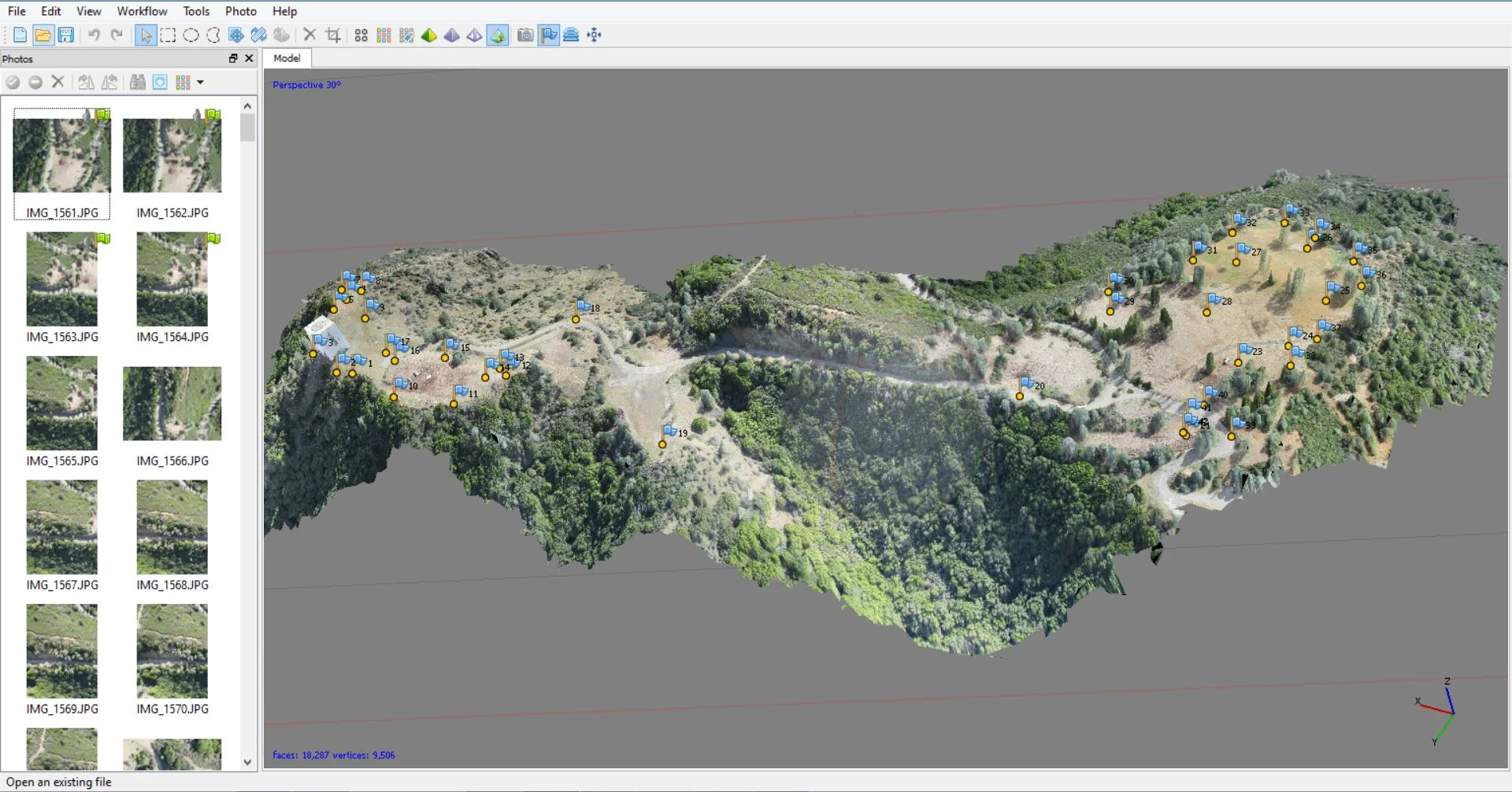The width and height of the screenshot is (1512, 792).
Task: Switch to Dense Cloud view mode
Action: click(384, 35)
